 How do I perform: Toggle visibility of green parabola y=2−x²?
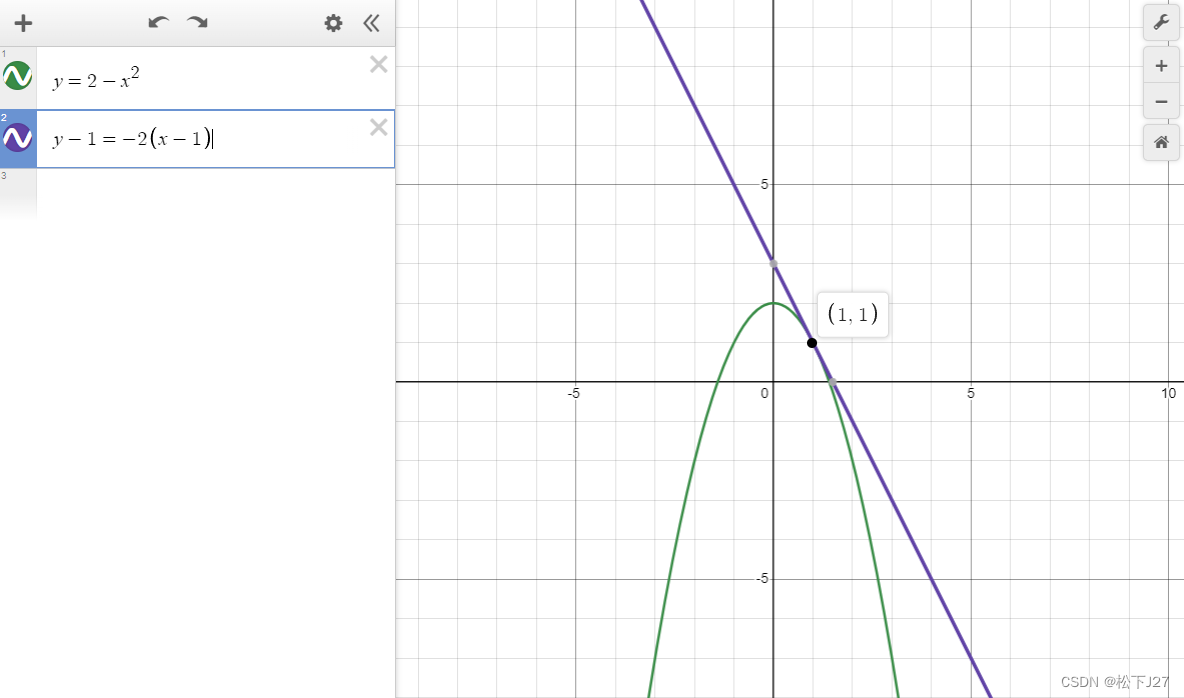[x=17, y=76]
